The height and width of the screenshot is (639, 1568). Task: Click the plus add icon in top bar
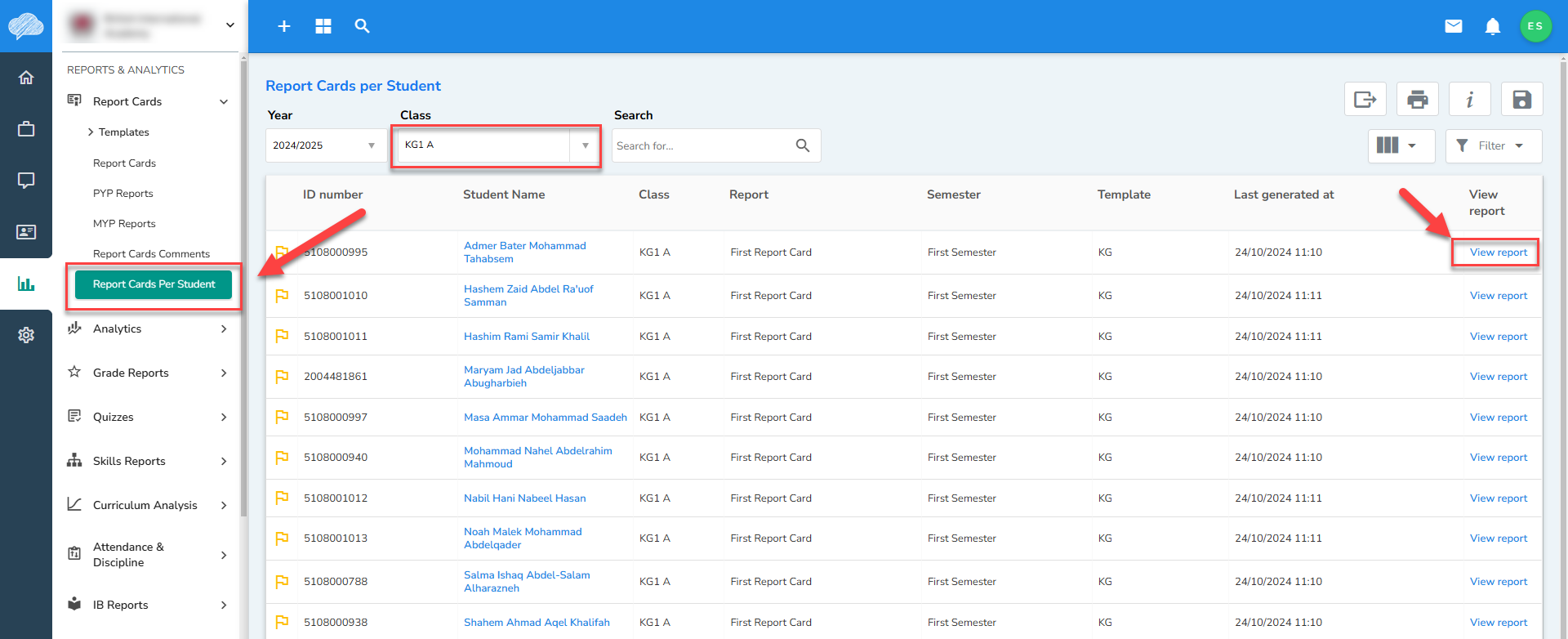point(284,26)
